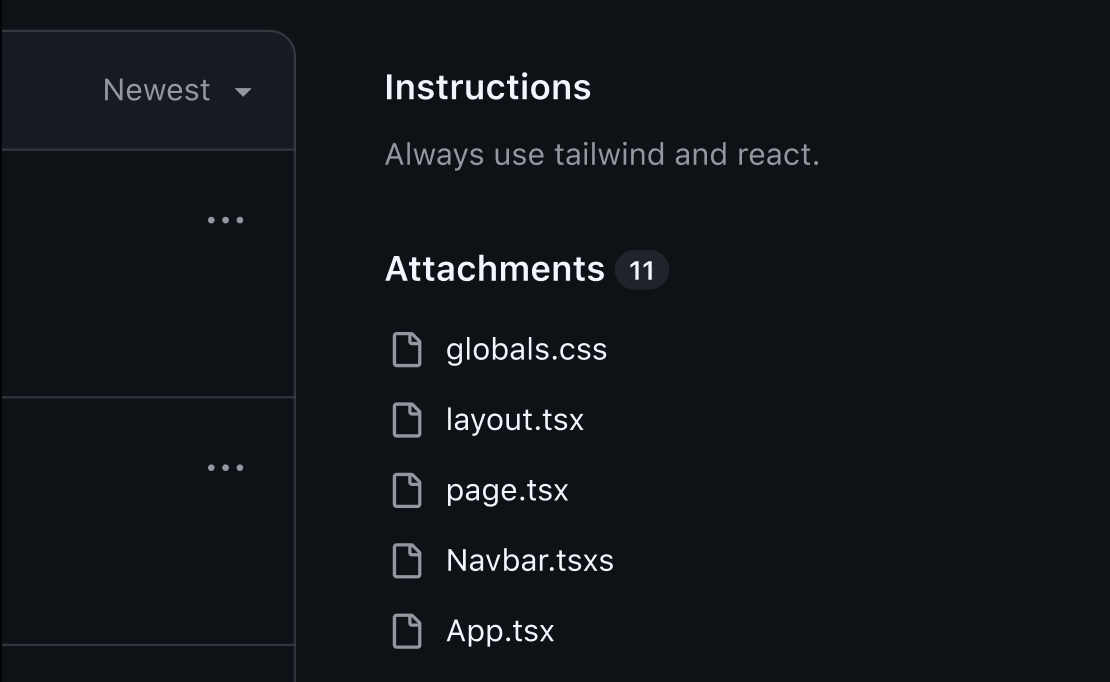The image size is (1110, 682).
Task: Click the Attachments count badge showing 11
Action: tap(641, 270)
